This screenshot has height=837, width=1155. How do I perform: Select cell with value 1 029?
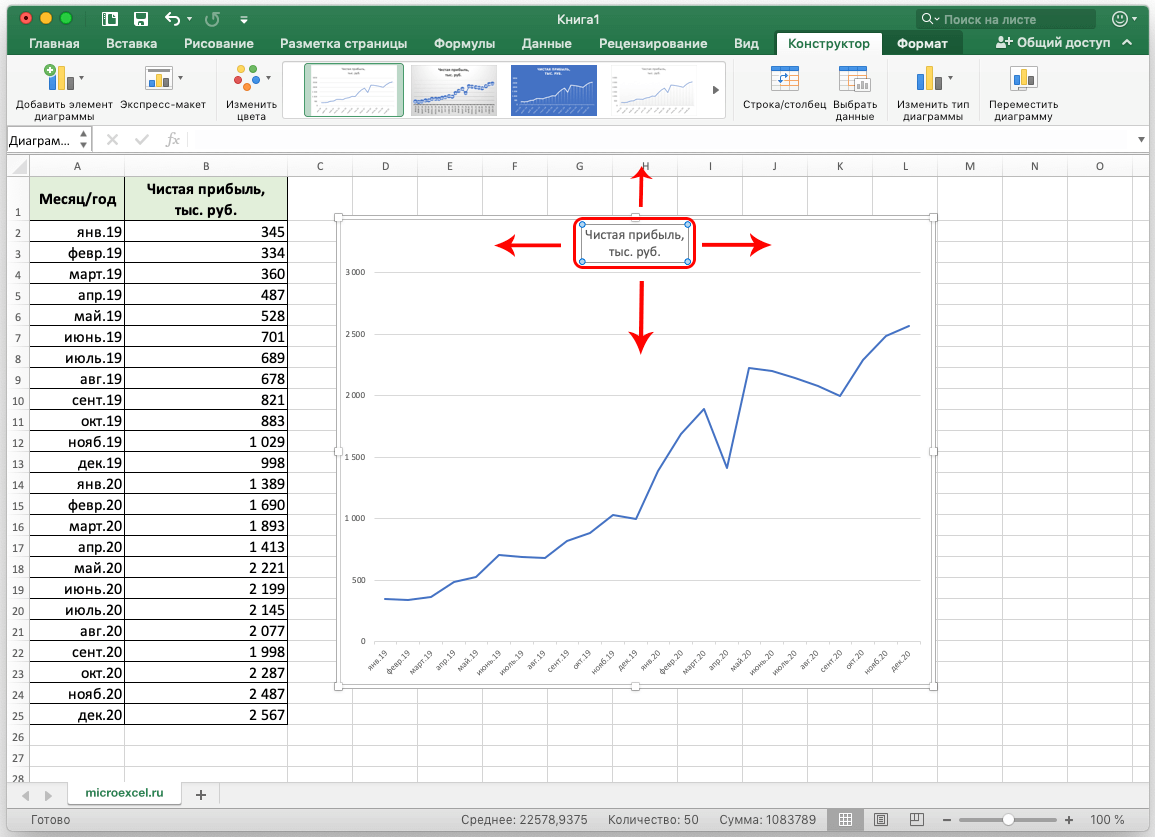(206, 442)
